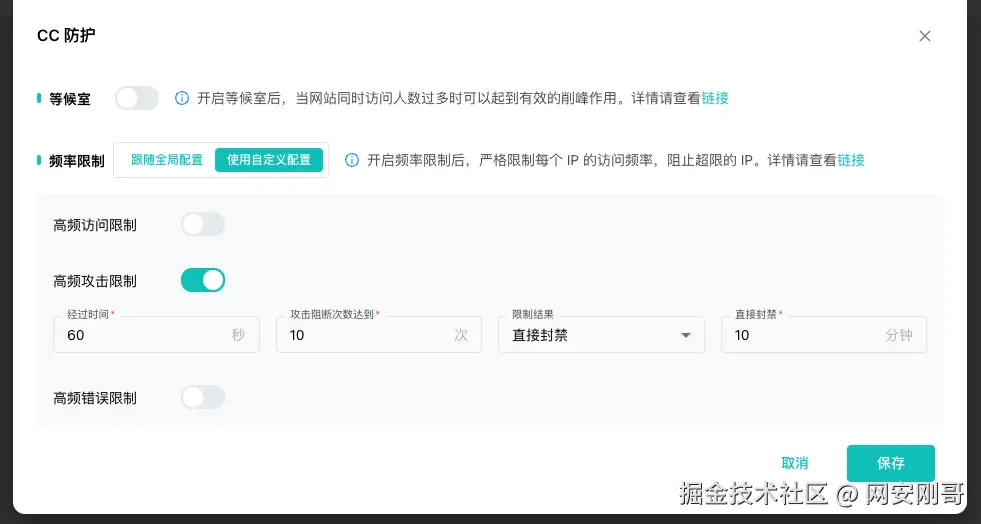Focus the 经过时间 seconds field

[x=156, y=335]
